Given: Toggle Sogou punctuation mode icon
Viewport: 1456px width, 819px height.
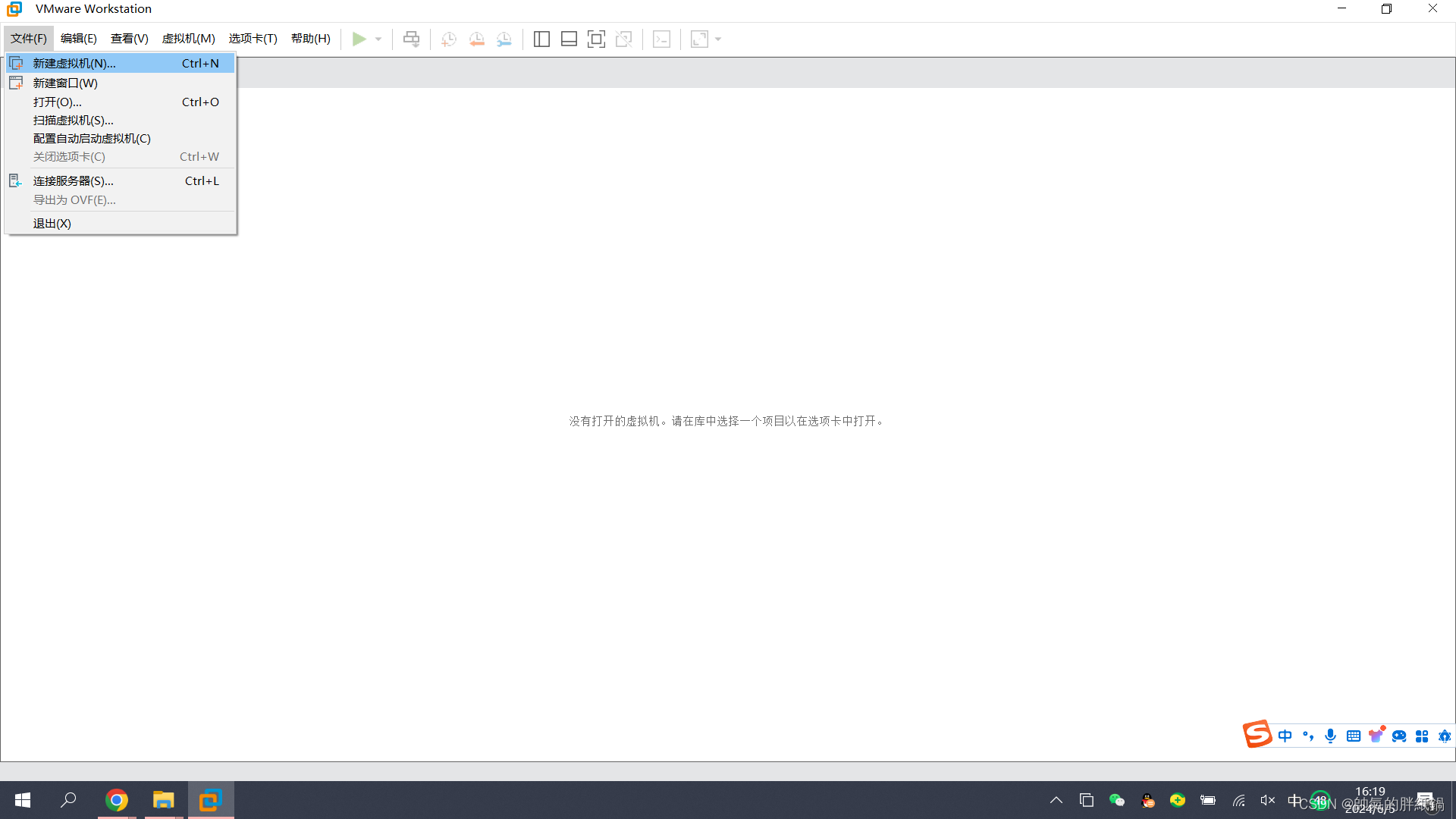Looking at the screenshot, I should (1308, 736).
